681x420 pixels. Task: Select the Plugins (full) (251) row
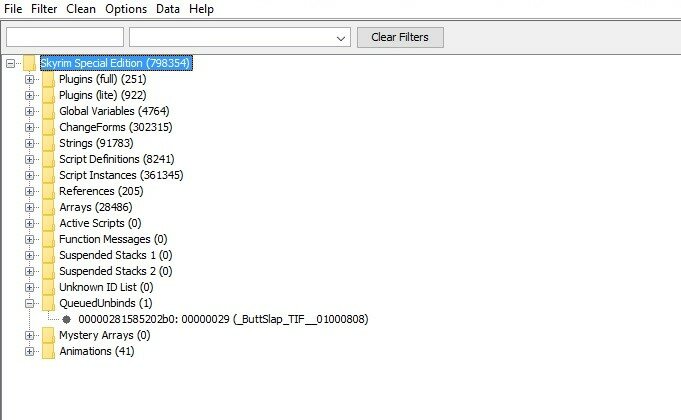coord(102,79)
